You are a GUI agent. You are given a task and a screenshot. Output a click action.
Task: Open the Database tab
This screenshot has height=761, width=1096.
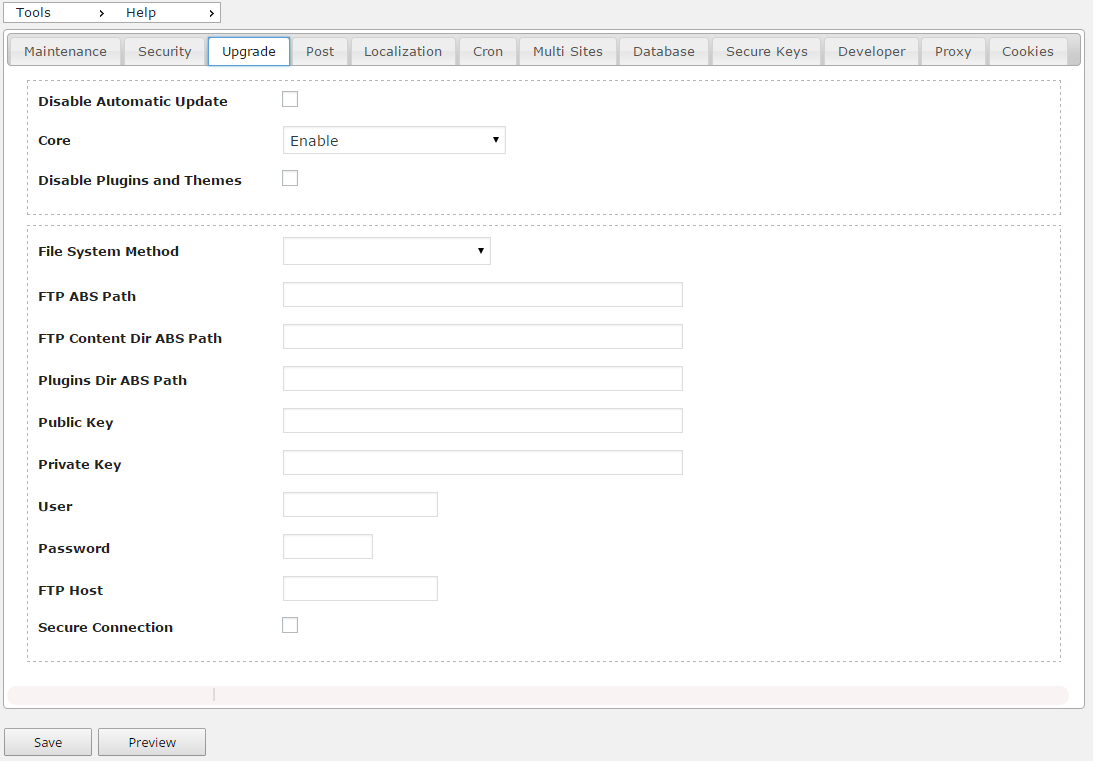point(664,52)
